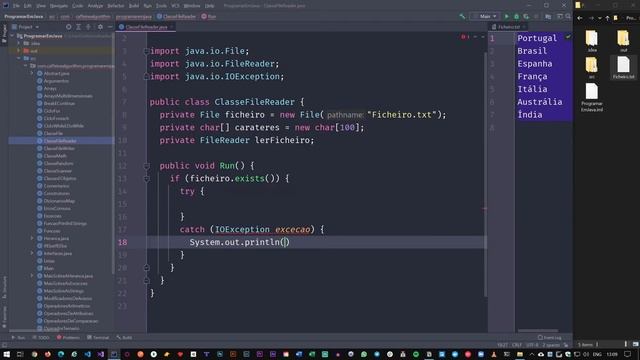Expand Interfaces.java node in project tree
640x360 pixels.
[x=32, y=253]
